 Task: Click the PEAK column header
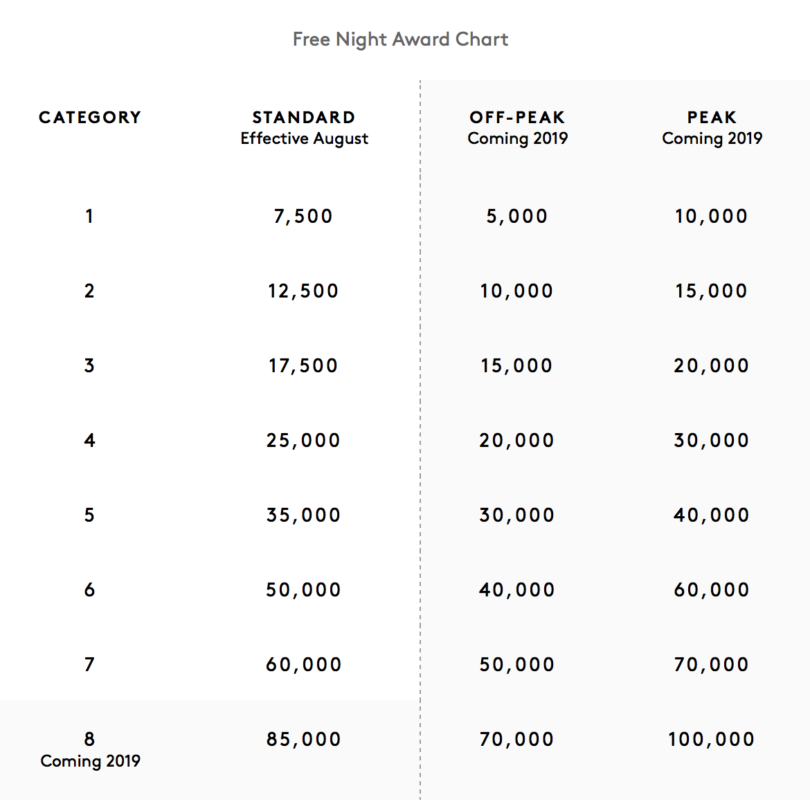point(711,117)
